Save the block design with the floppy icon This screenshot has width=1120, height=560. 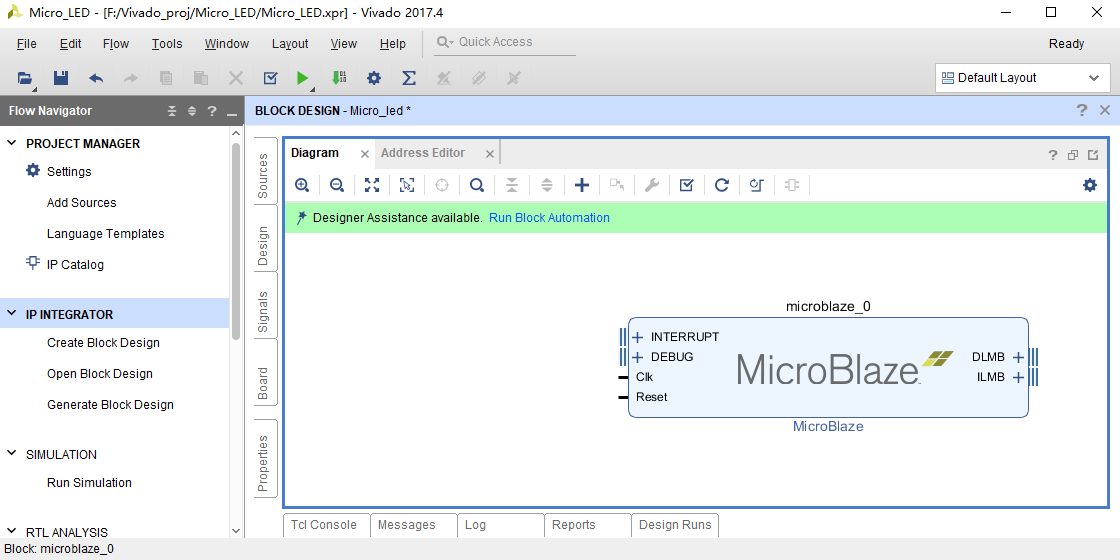(x=61, y=78)
